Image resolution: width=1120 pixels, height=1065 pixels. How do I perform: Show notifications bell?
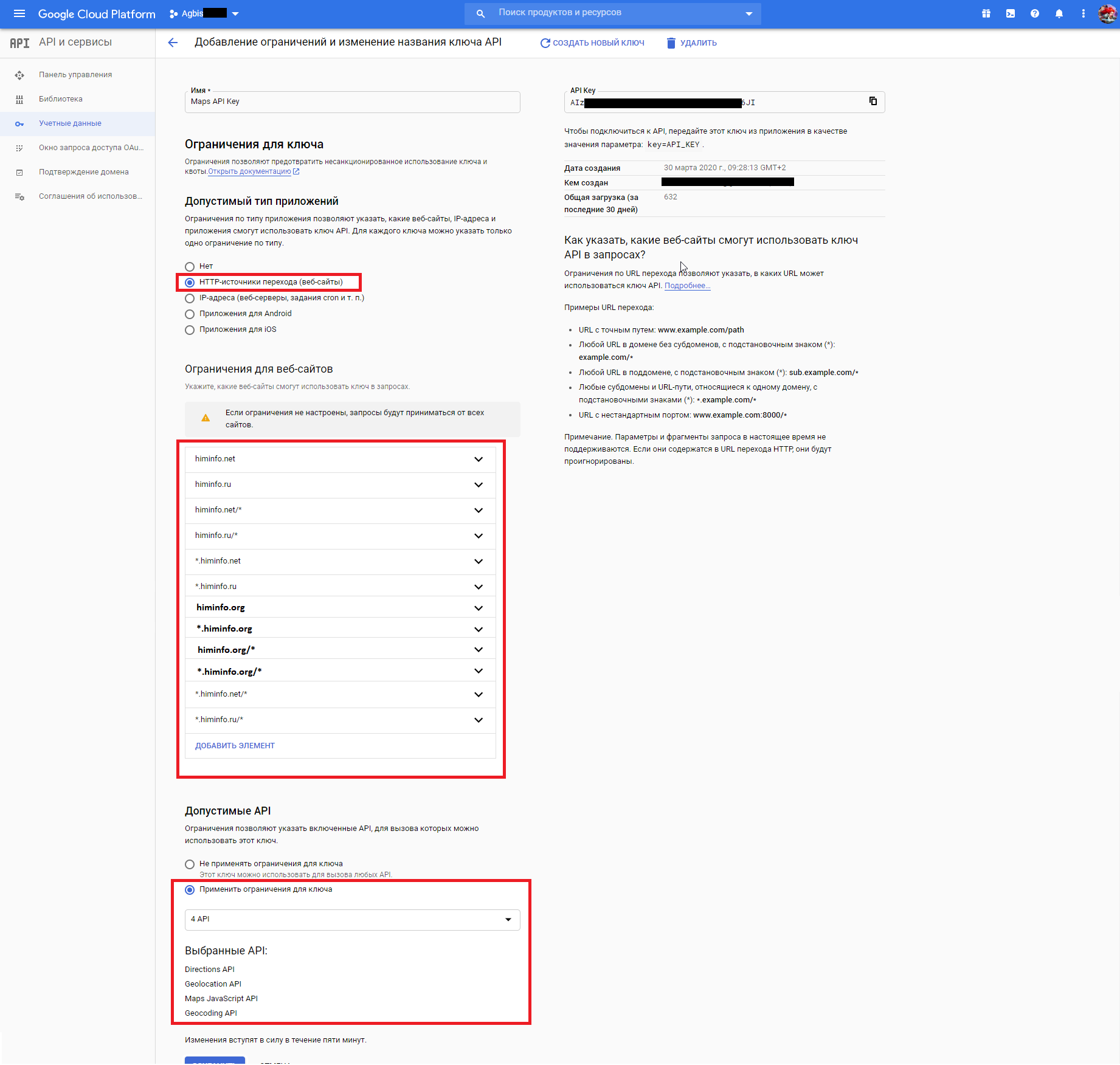pos(1059,13)
